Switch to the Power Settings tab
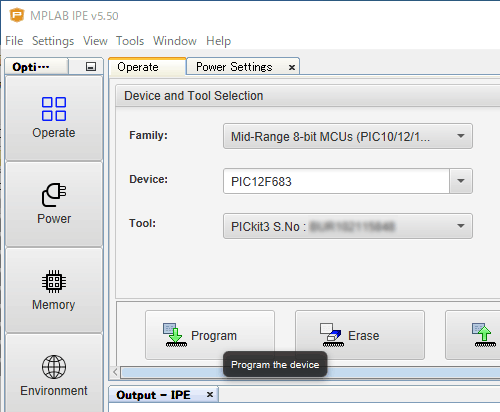Viewport: 500px width, 412px height. click(234, 67)
